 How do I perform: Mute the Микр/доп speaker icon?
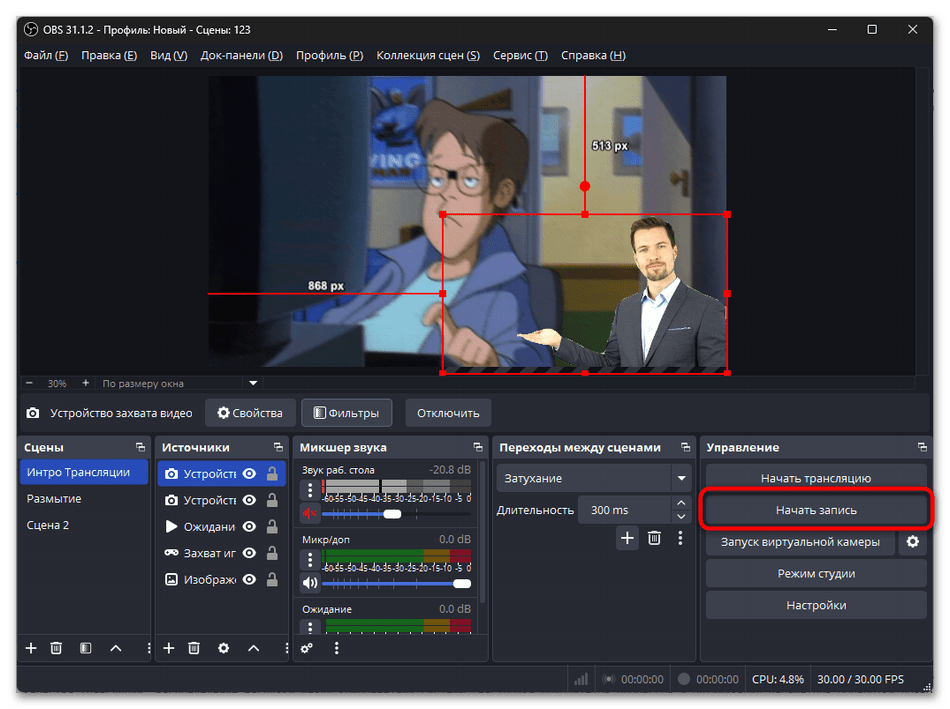point(310,583)
